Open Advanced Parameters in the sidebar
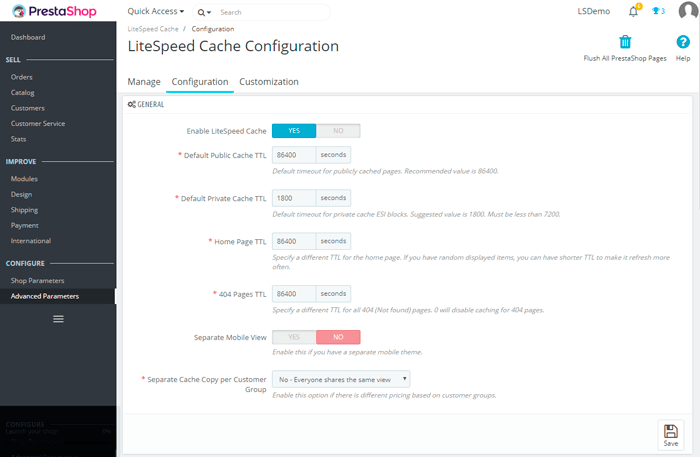This screenshot has height=457, width=700. point(45,296)
